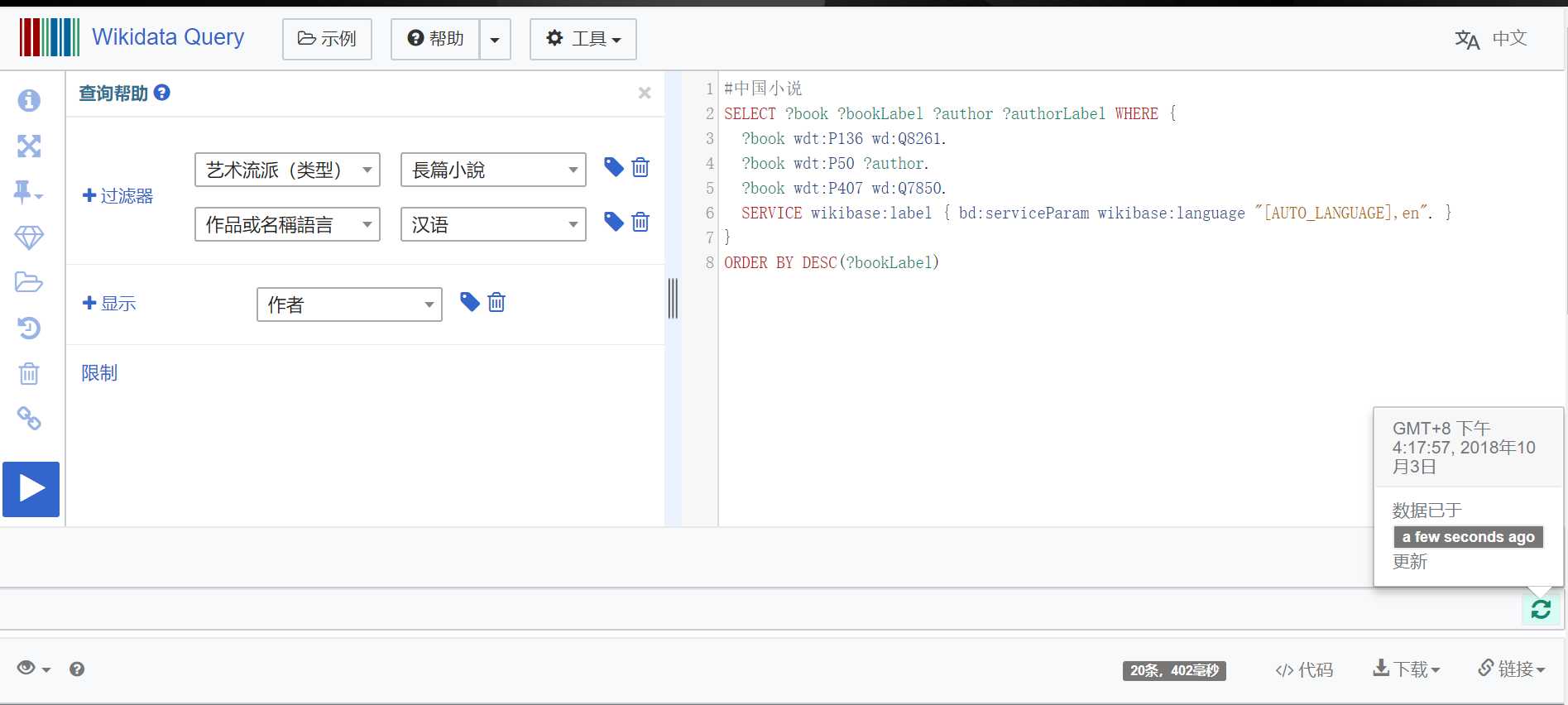Image resolution: width=1568 pixels, height=705 pixels.
Task: Clear the query with sidebar trash icon
Action: coord(29,373)
